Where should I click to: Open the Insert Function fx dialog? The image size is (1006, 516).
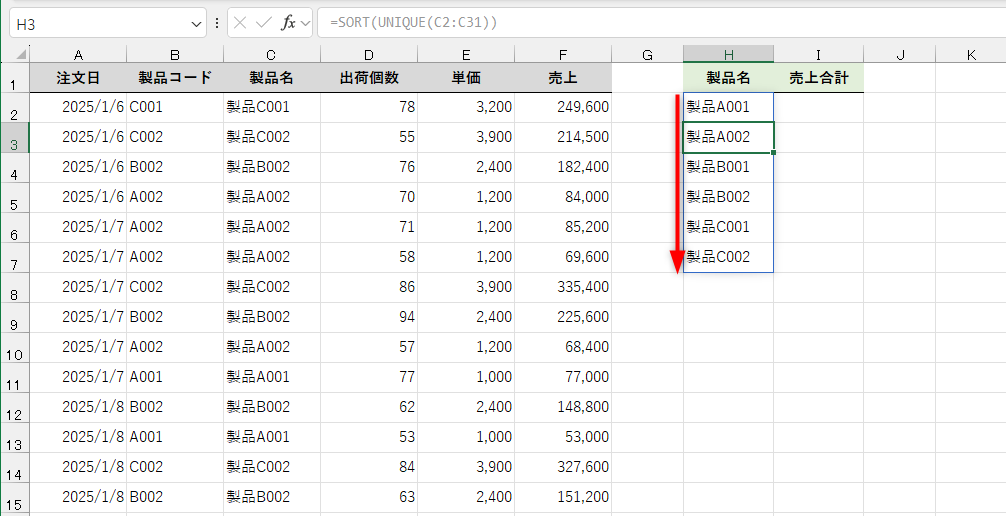pos(288,23)
